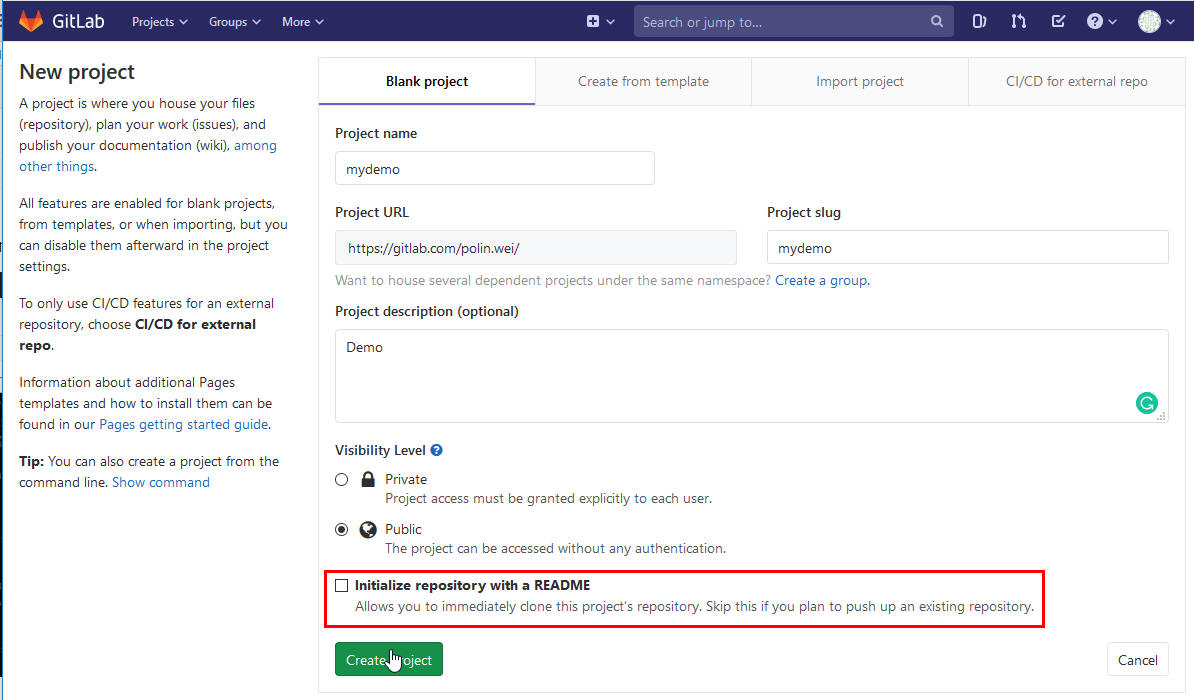Expand the user avatar chevron

click(x=1170, y=22)
